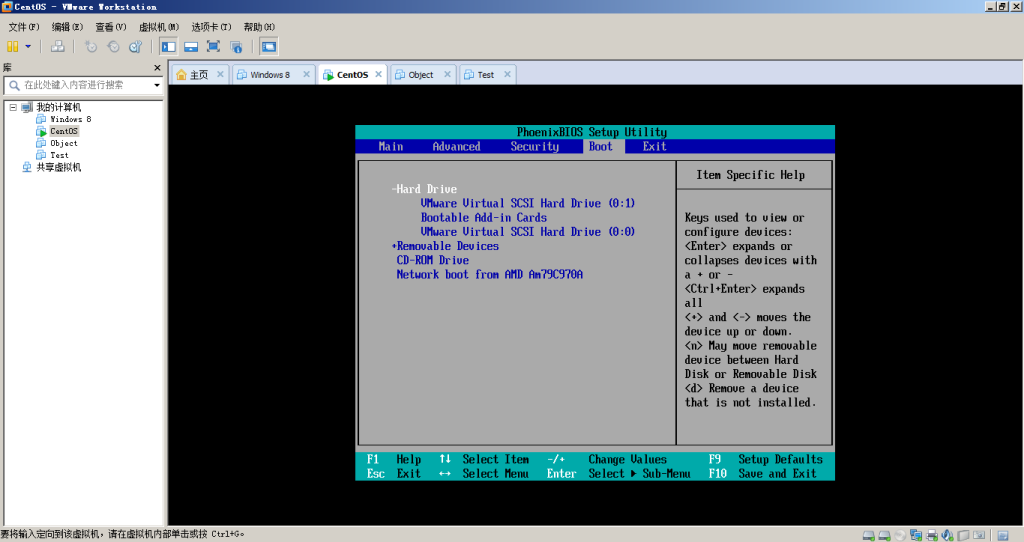Open the 查看(V) menu
The width and height of the screenshot is (1024, 542).
click(x=110, y=27)
